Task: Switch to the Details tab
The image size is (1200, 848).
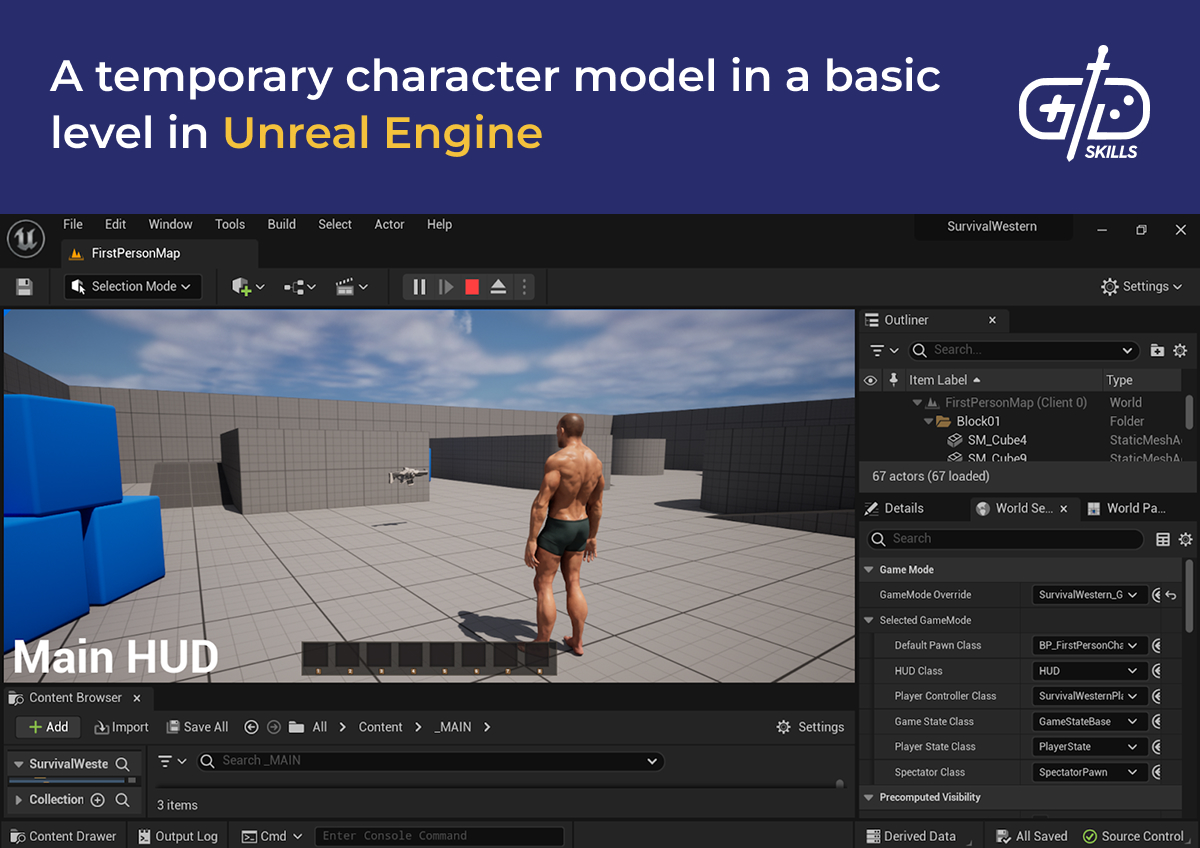Action: tap(905, 508)
